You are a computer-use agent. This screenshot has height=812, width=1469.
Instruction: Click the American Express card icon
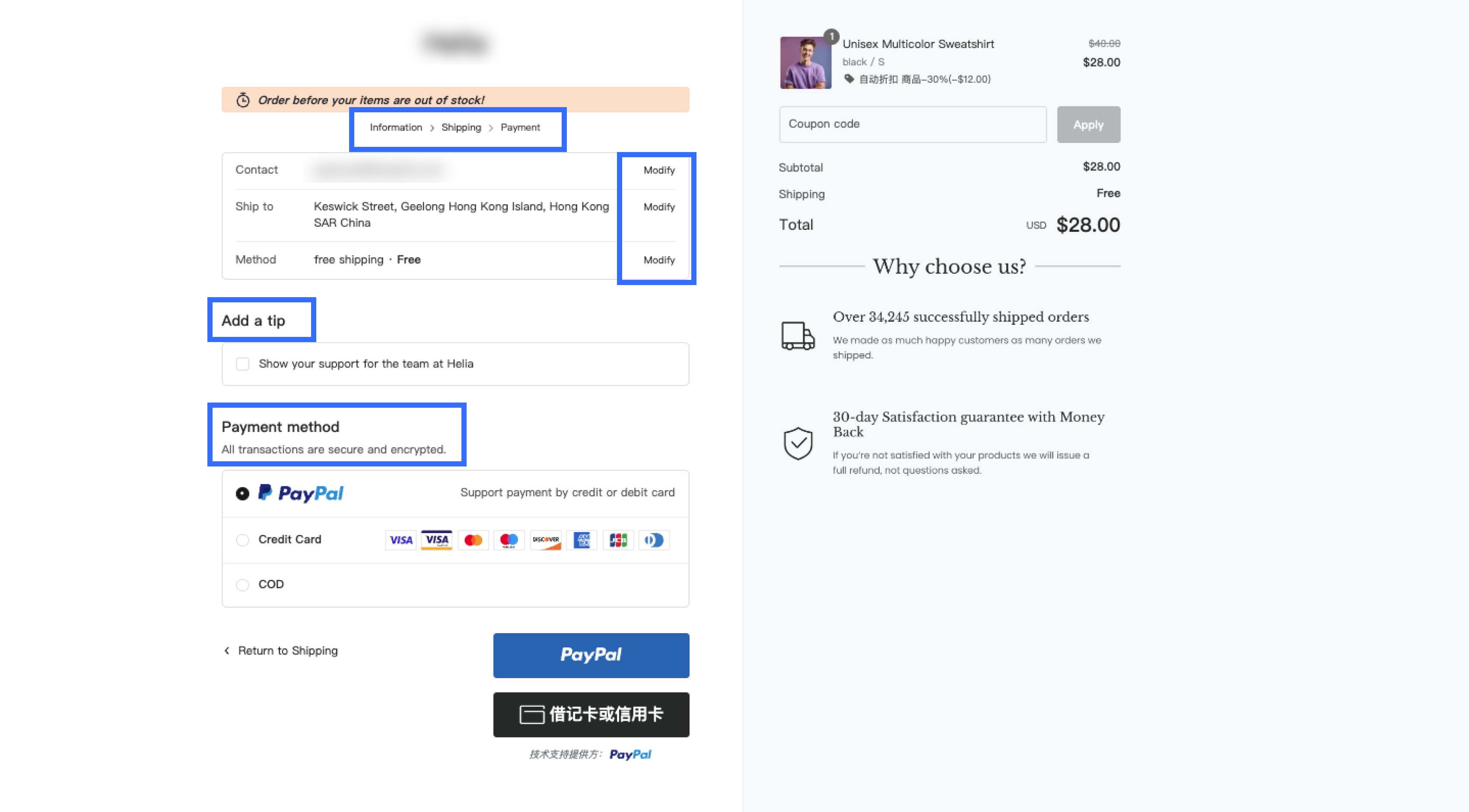[x=582, y=539]
